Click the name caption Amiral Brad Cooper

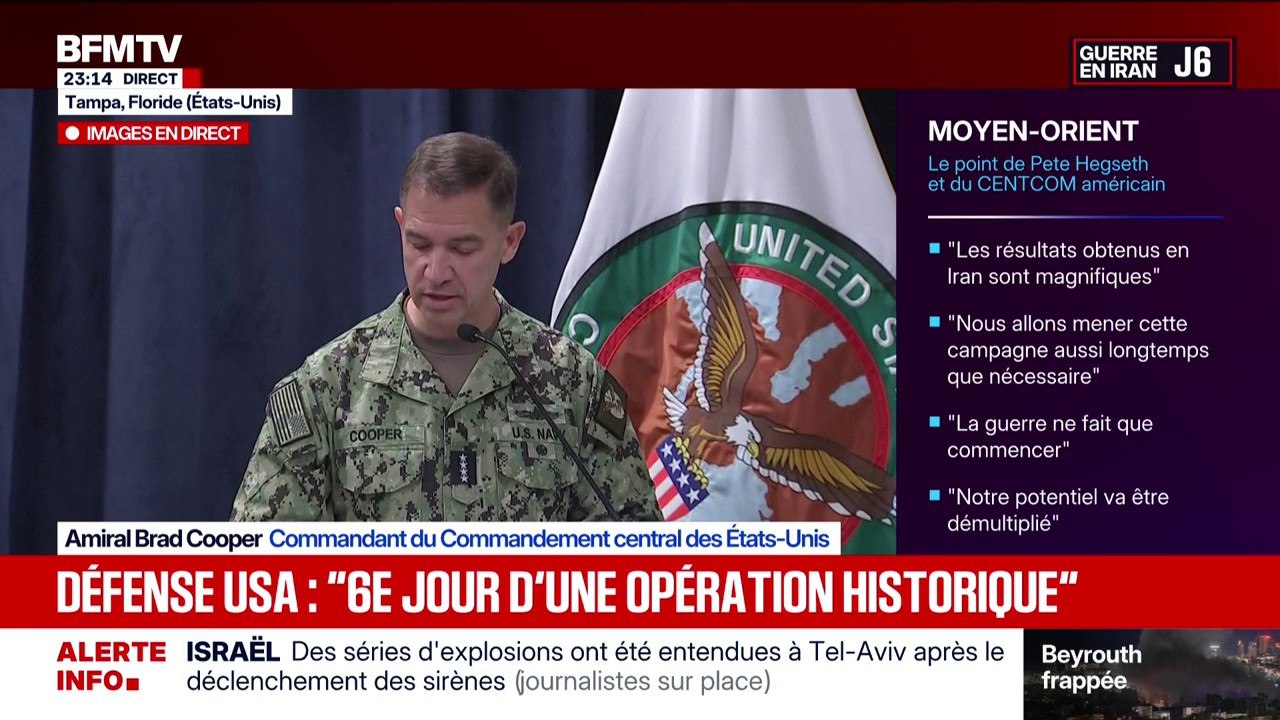click(x=163, y=539)
